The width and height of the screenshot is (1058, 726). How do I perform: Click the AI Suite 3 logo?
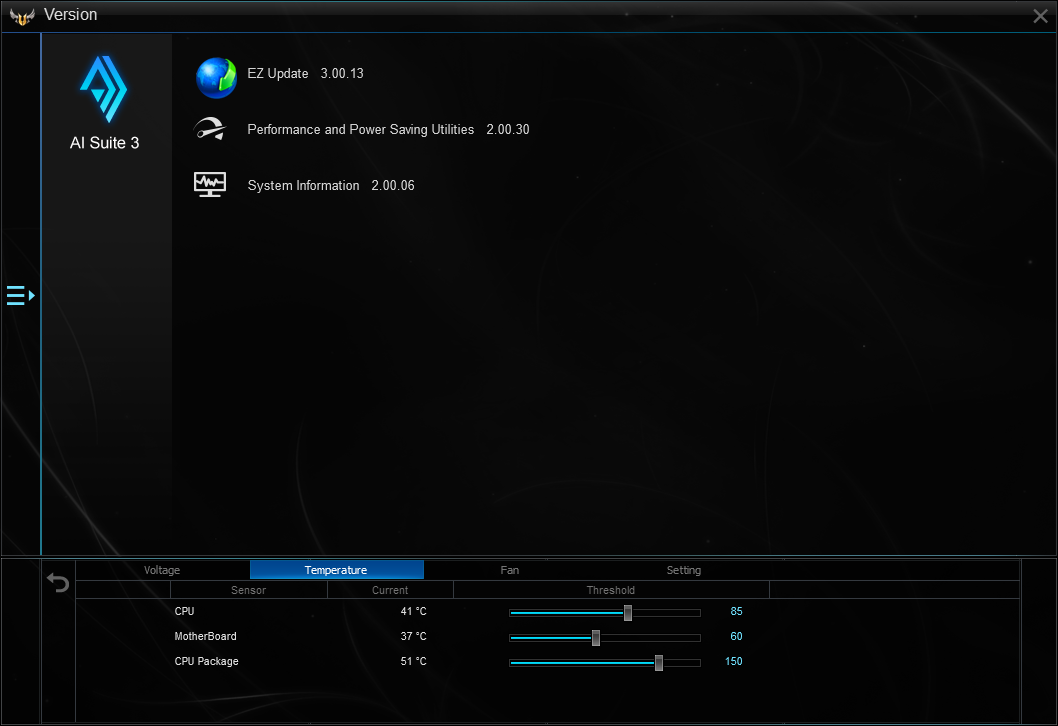coord(103,89)
